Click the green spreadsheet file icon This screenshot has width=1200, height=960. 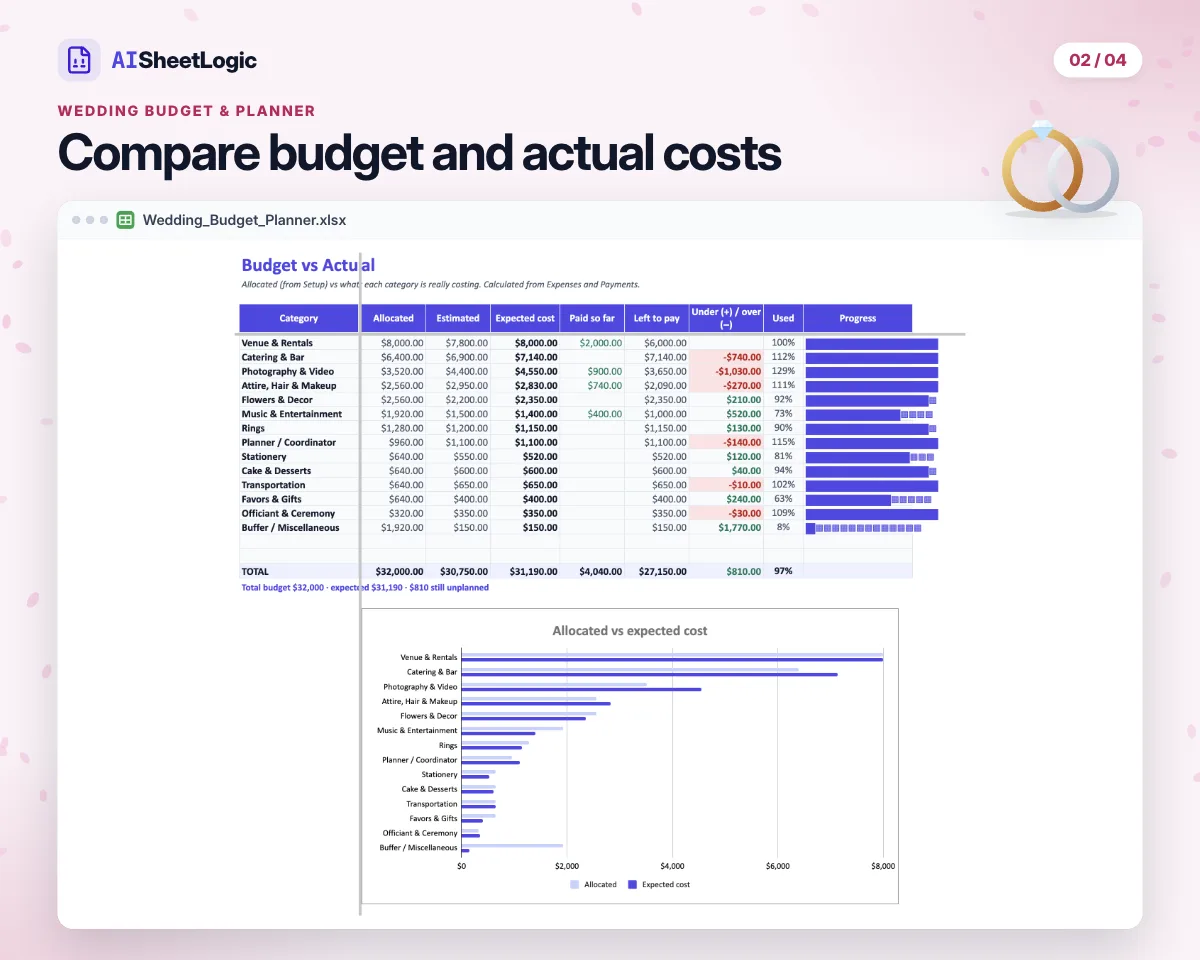coord(125,220)
